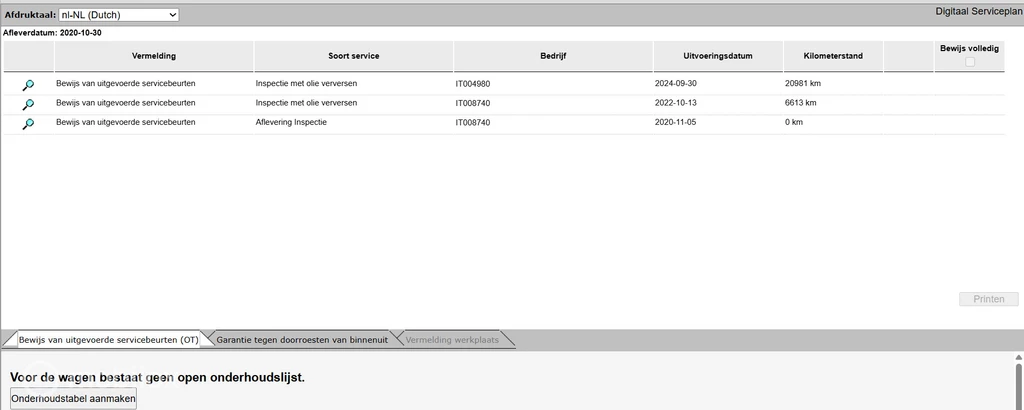Click magnifier icon for the 6613 km service

[28, 104]
